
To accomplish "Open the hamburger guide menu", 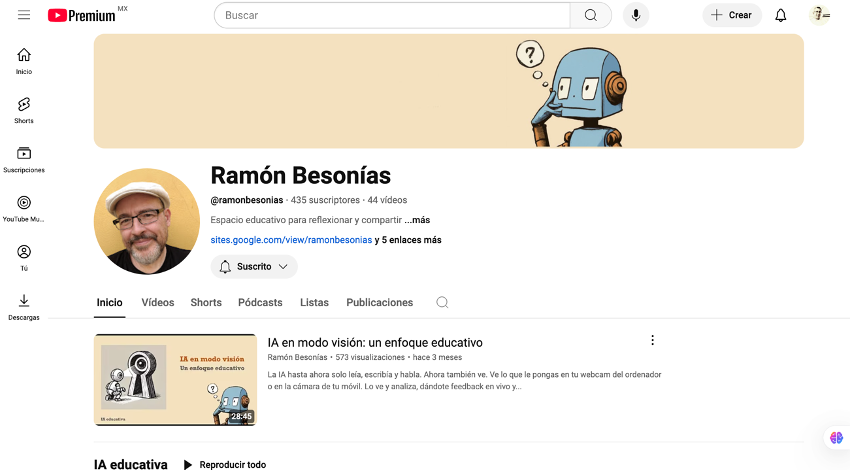I will point(24,15).
